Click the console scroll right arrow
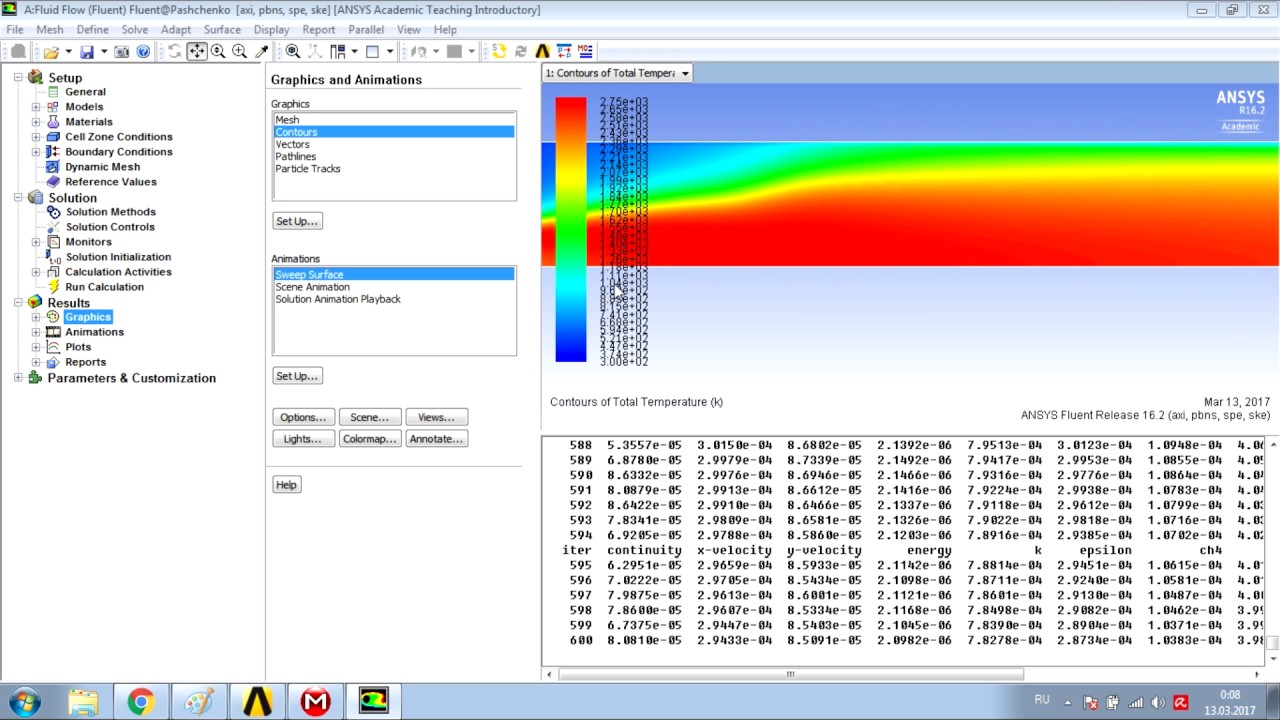Screen dimensions: 1280x720 (1257, 674)
